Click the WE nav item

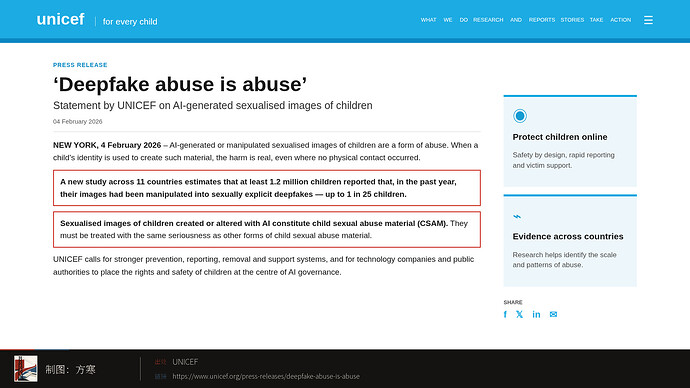(x=448, y=20)
